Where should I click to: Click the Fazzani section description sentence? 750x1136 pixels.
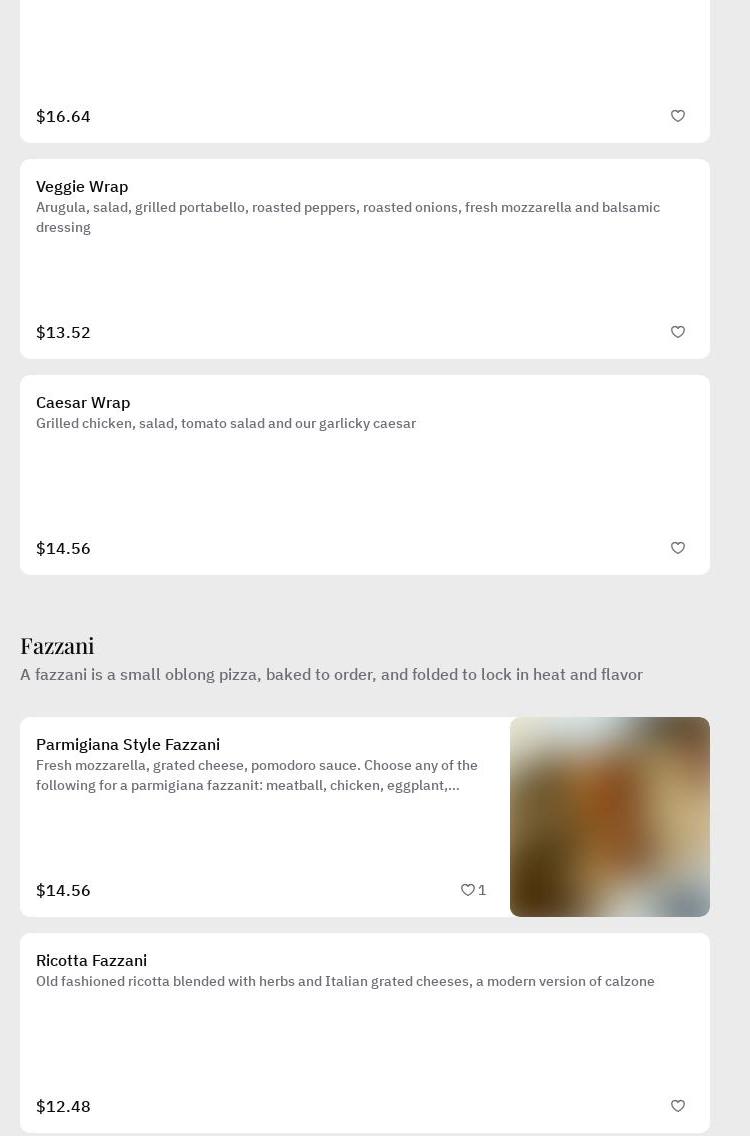(331, 675)
